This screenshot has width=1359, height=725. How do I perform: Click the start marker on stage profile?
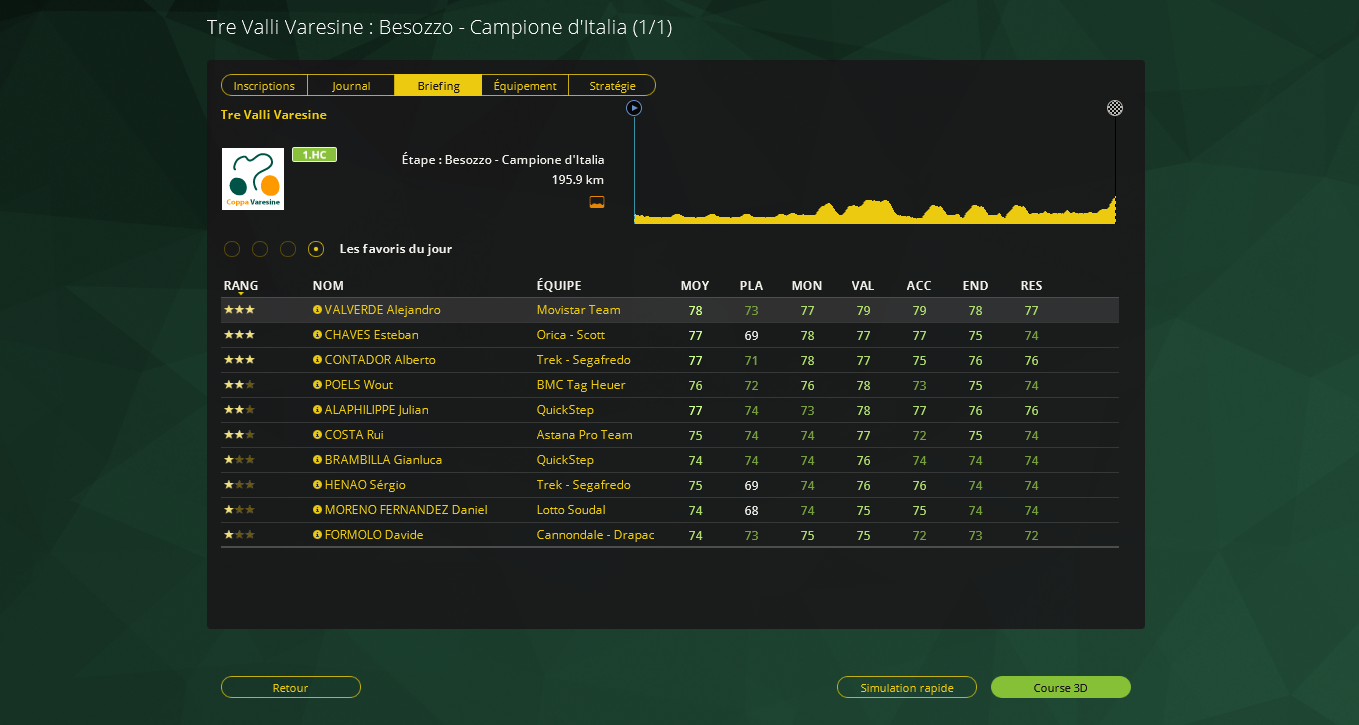[x=633, y=108]
